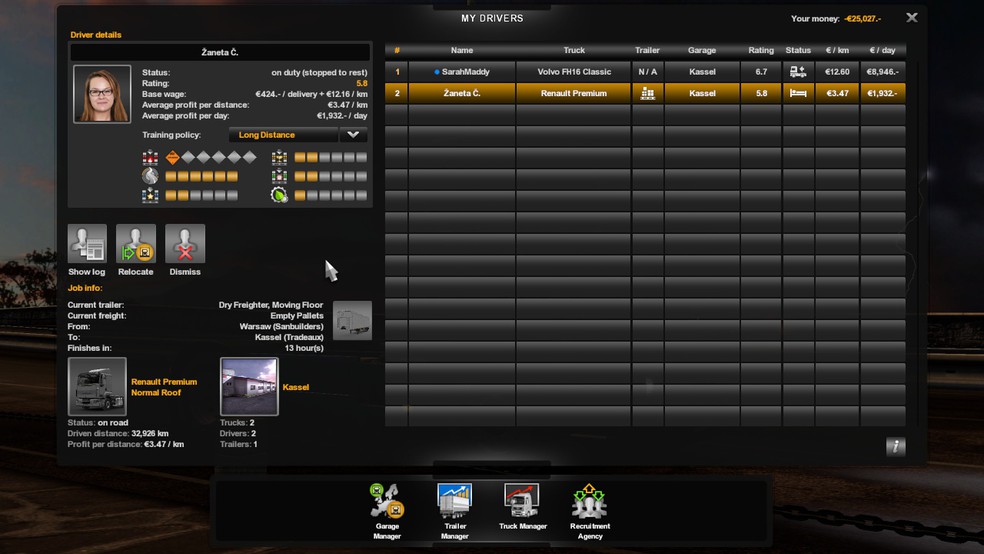This screenshot has width=984, height=554.
Task: Sort drivers by Rating column
Action: pos(761,50)
